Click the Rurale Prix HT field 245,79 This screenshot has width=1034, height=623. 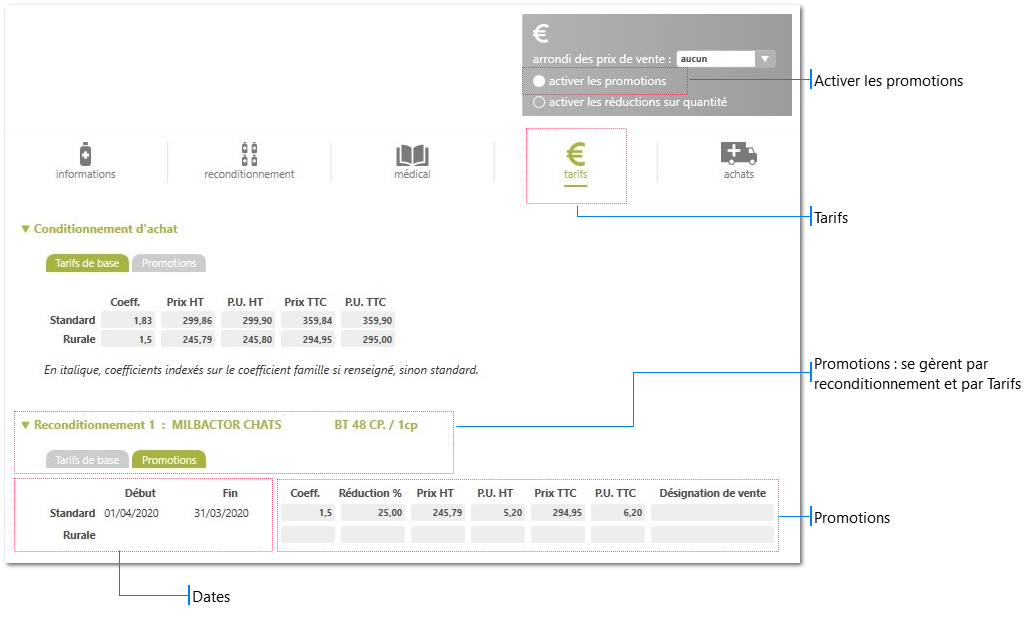[188, 340]
